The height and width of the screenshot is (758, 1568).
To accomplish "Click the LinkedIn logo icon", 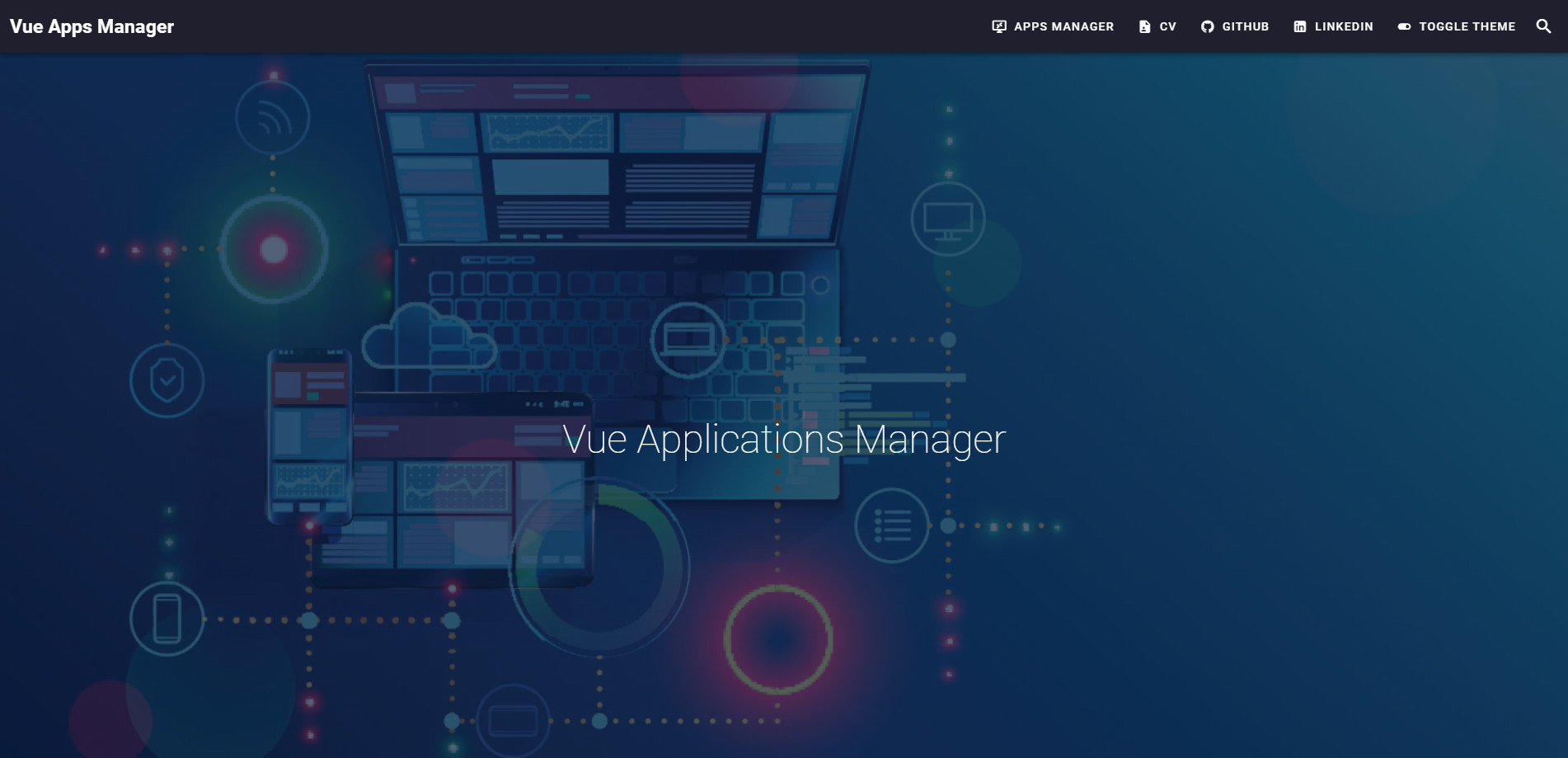I will [1300, 26].
